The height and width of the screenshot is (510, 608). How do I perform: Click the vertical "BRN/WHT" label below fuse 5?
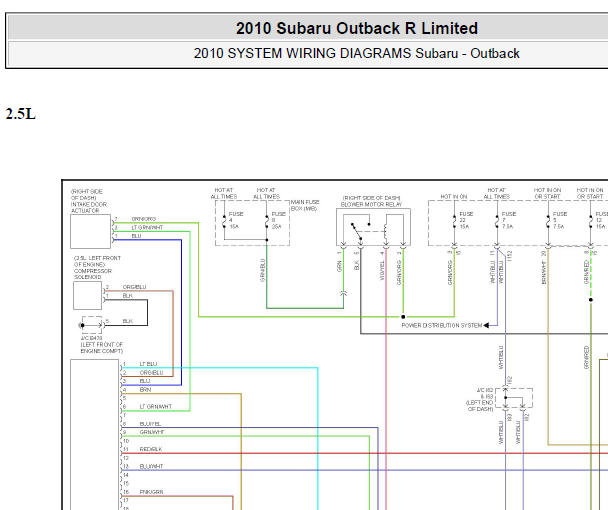pyautogui.click(x=544, y=272)
